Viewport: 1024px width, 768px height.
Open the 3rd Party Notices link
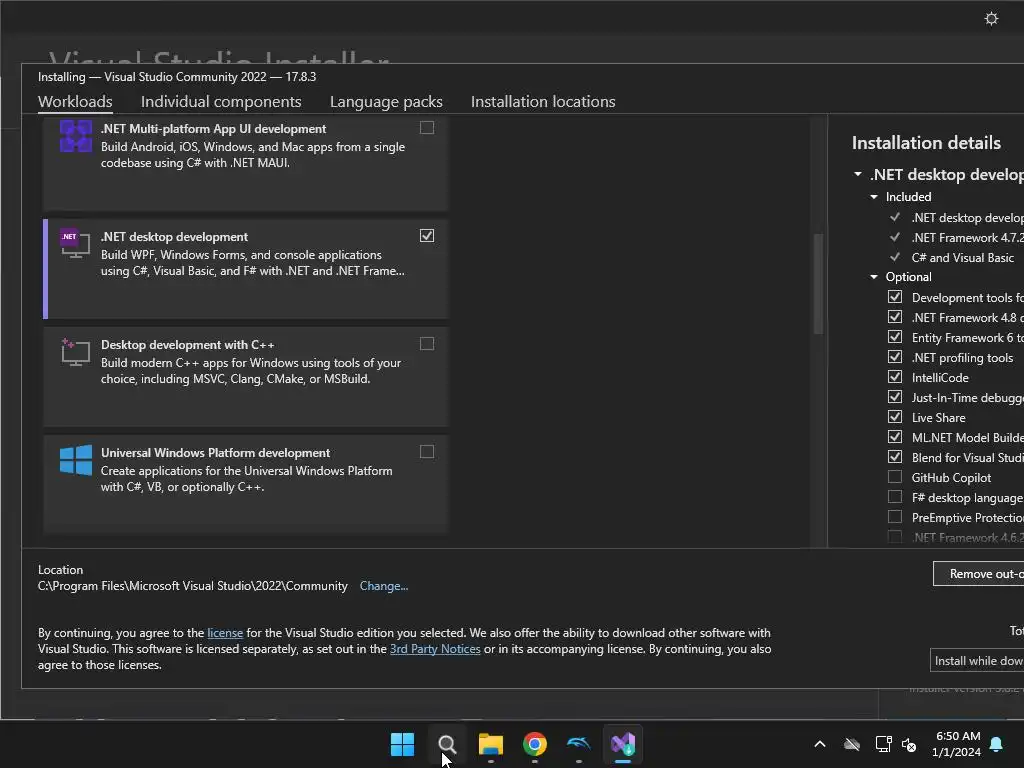(435, 649)
